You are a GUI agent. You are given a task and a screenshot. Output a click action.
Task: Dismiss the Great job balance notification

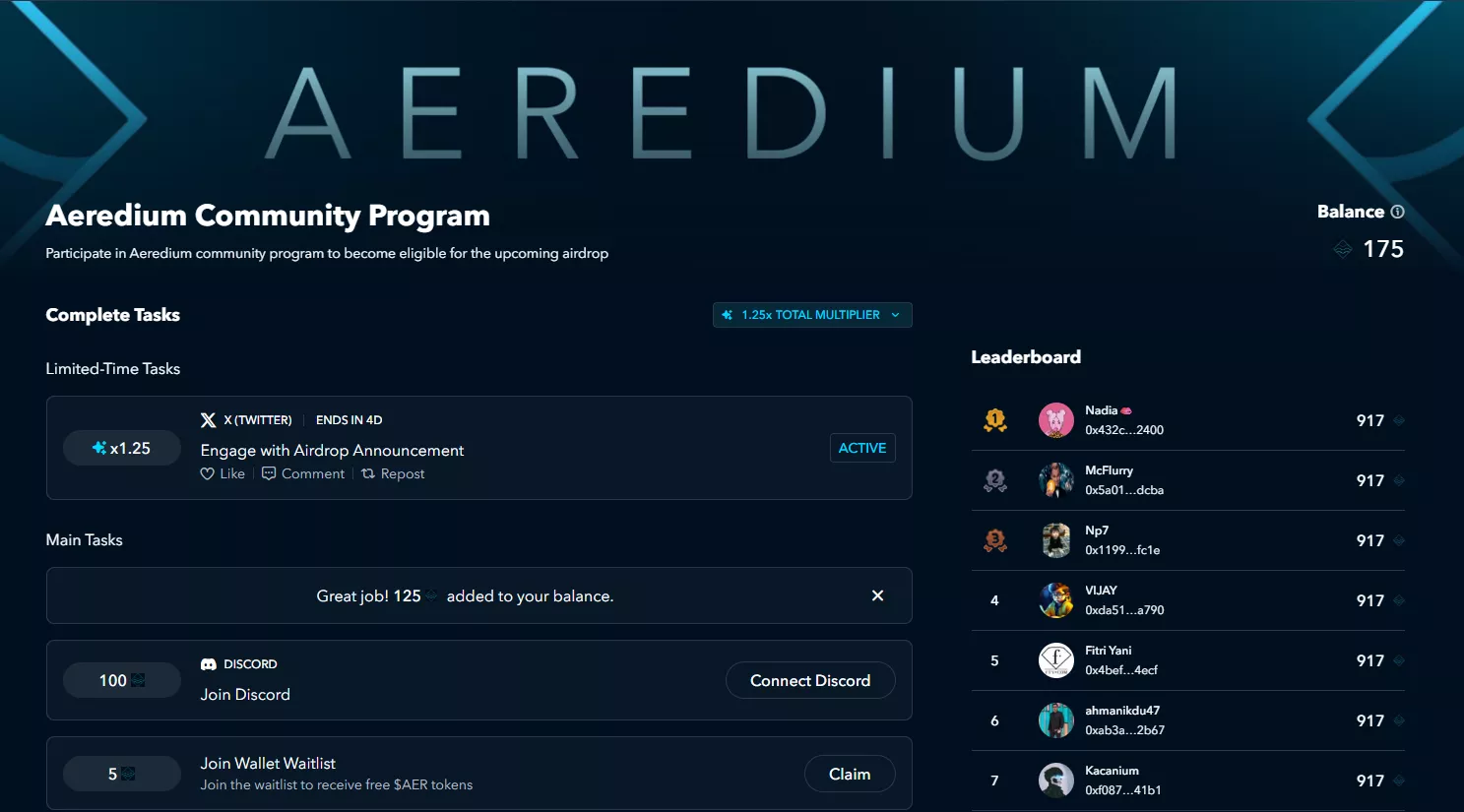pyautogui.click(x=876, y=595)
